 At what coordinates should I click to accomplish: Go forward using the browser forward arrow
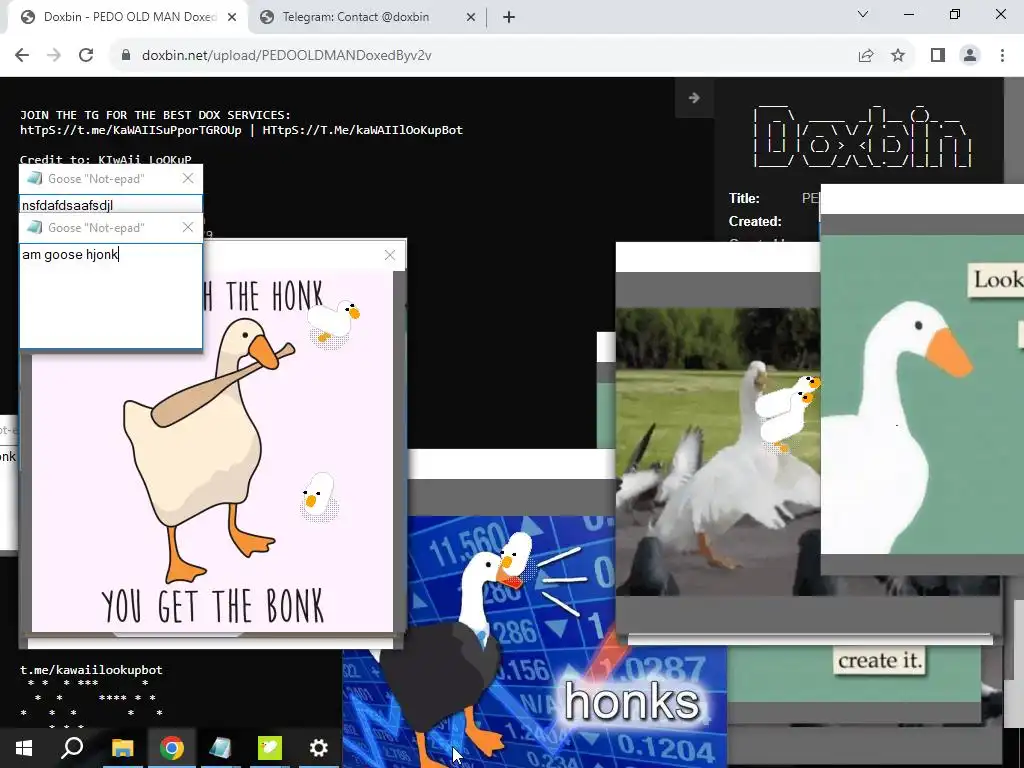(54, 56)
